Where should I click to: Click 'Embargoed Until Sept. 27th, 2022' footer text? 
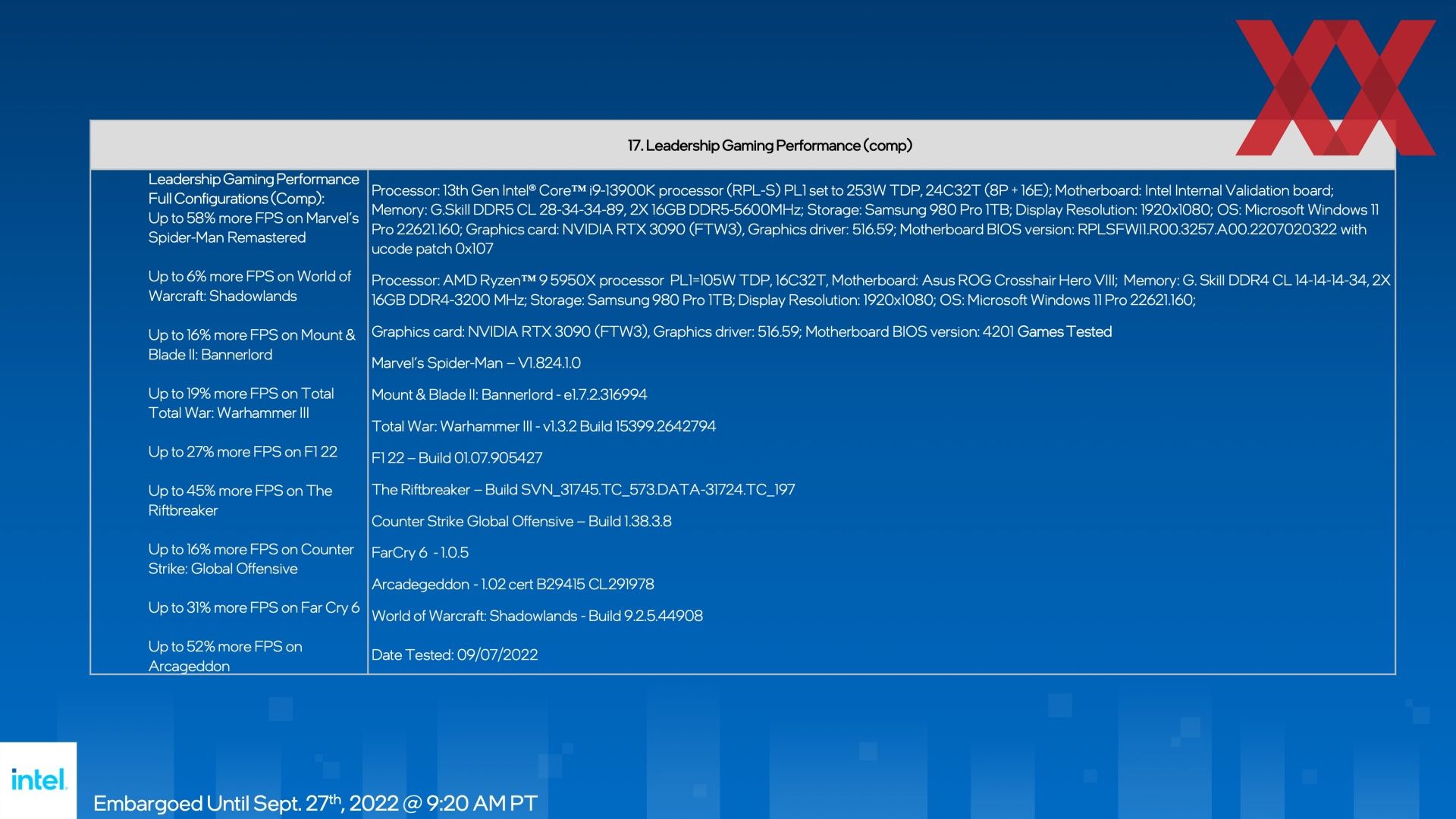click(x=315, y=802)
